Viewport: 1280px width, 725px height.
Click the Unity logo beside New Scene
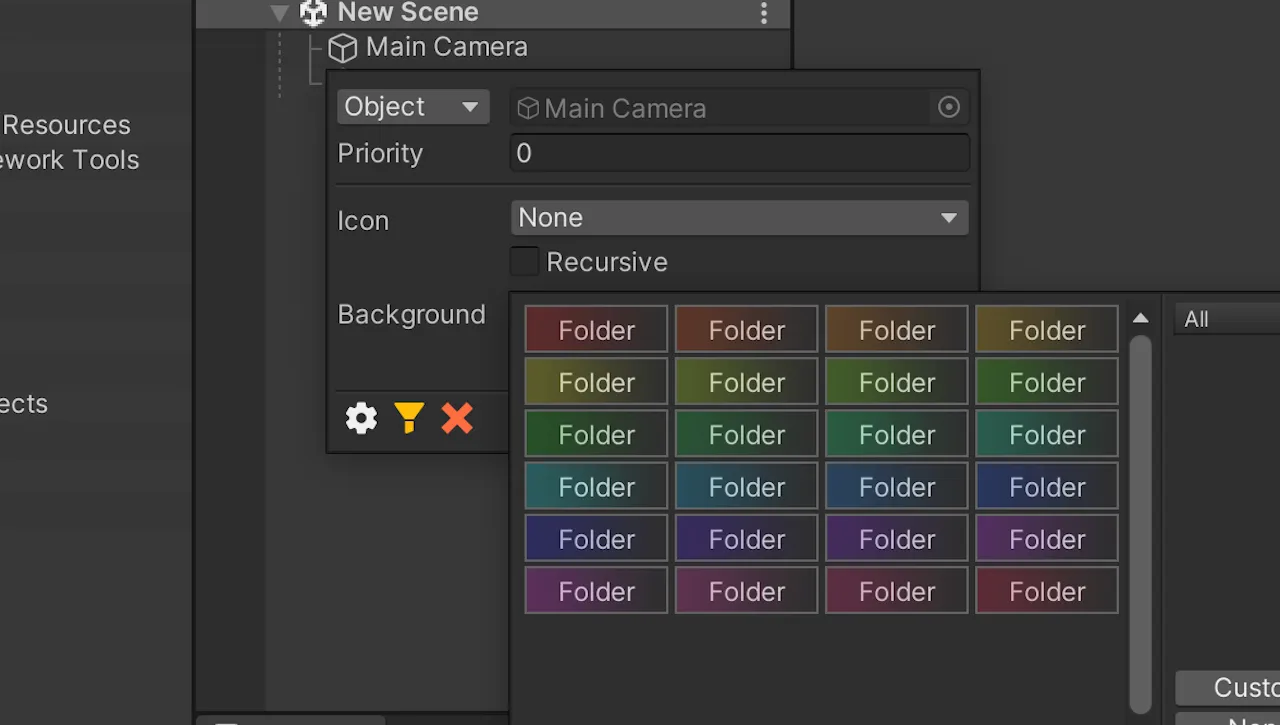coord(313,12)
